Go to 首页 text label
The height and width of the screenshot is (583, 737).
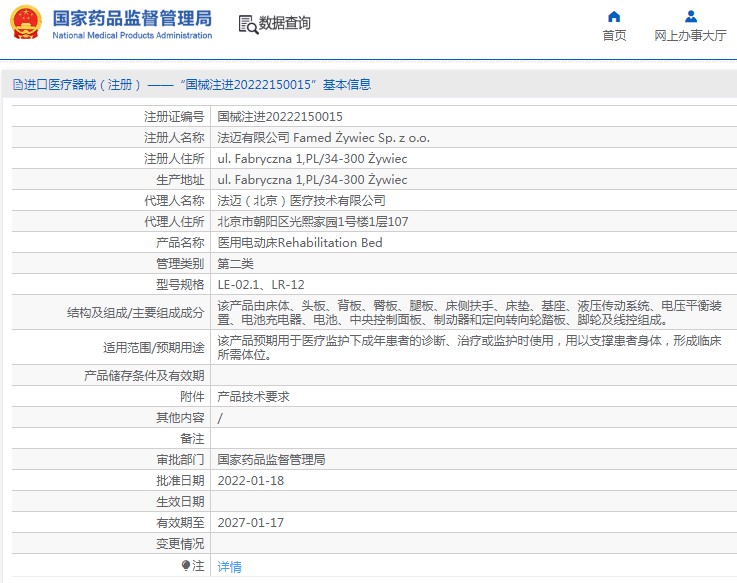614,35
